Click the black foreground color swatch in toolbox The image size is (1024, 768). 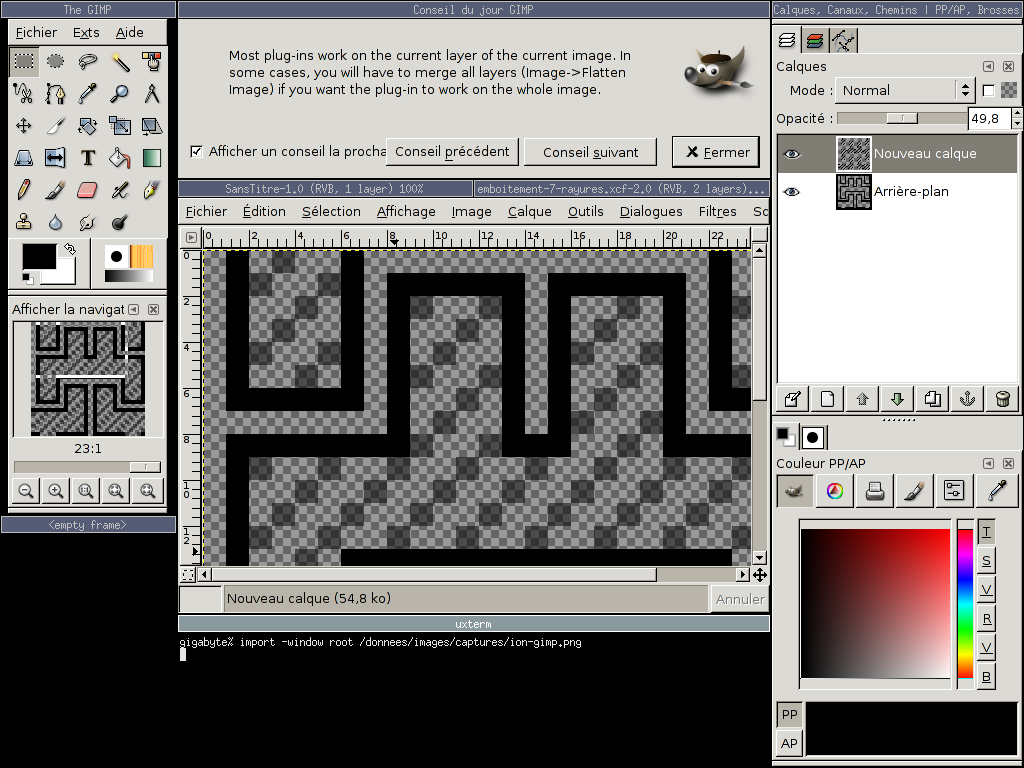pos(38,257)
